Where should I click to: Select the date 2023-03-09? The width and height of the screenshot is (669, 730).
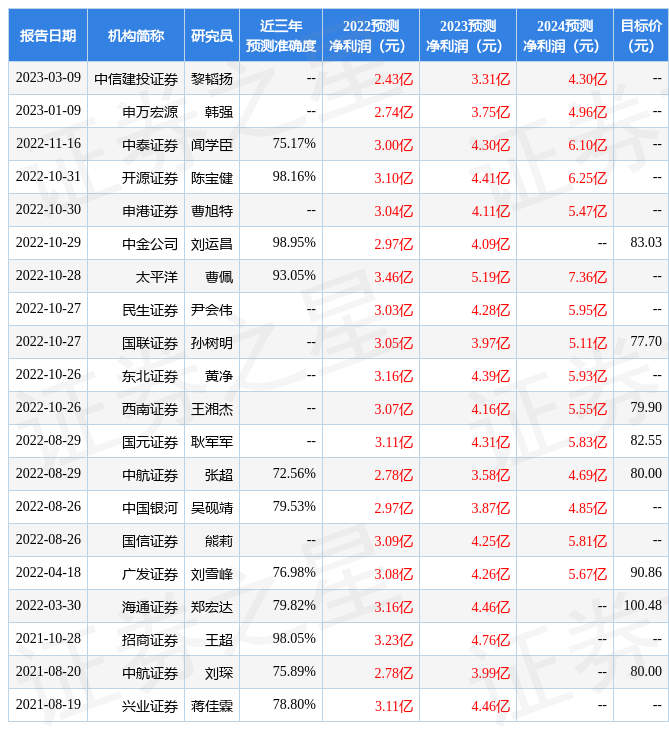pos(48,78)
